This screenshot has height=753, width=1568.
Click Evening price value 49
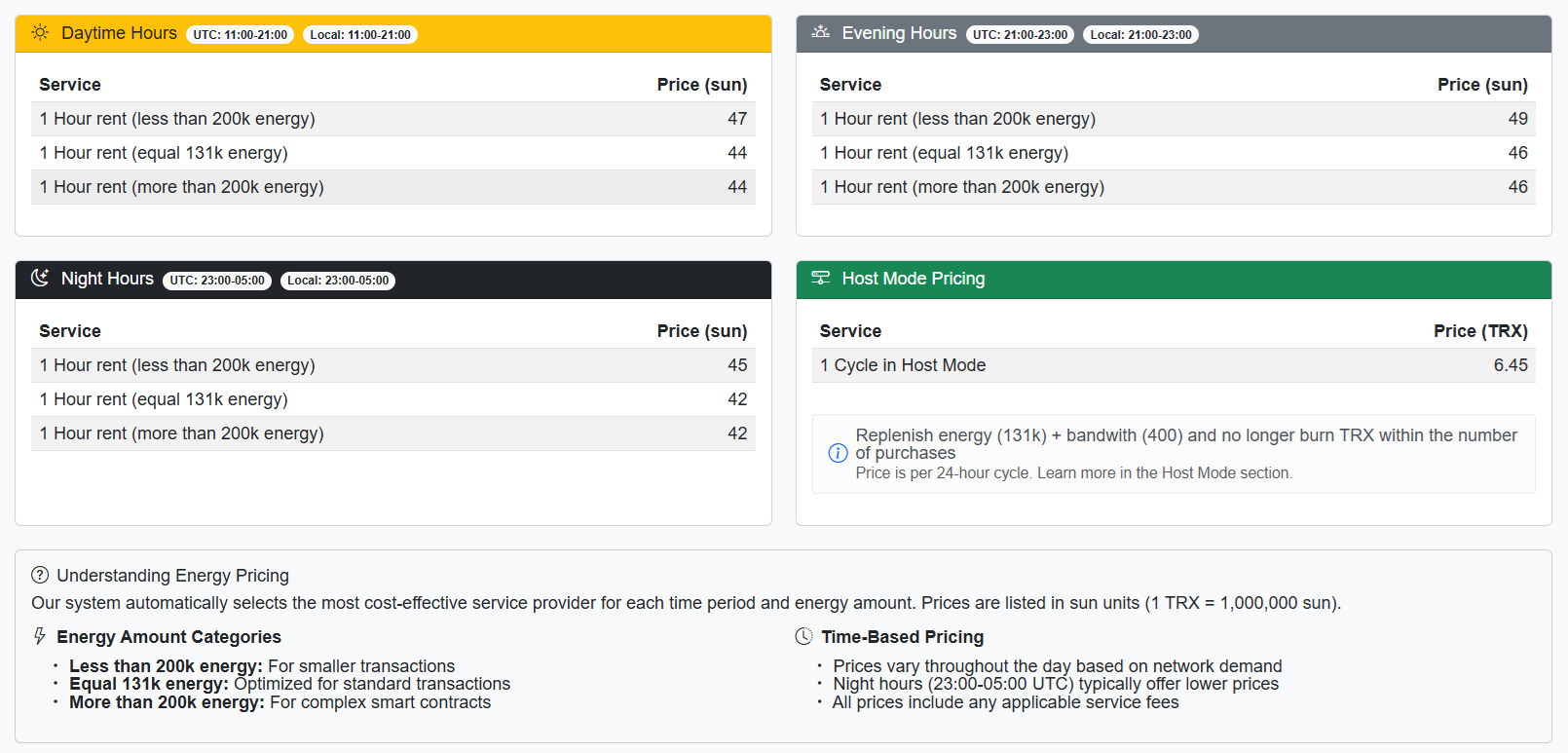pos(1518,119)
